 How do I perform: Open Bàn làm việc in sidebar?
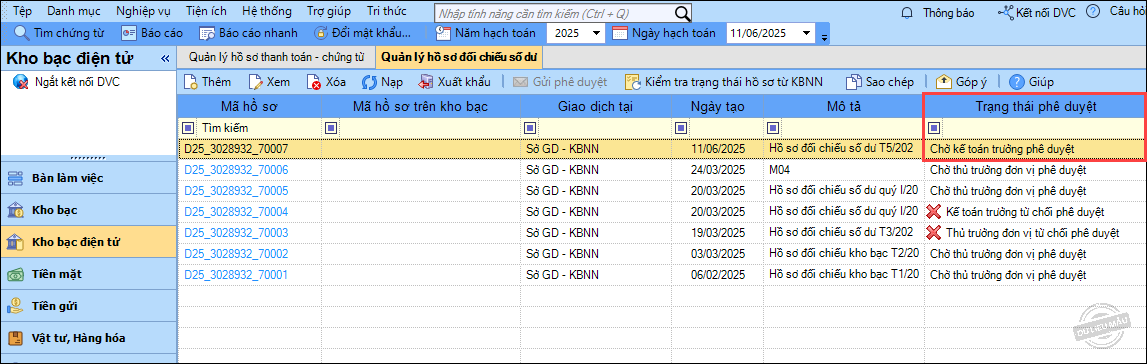(x=89, y=178)
